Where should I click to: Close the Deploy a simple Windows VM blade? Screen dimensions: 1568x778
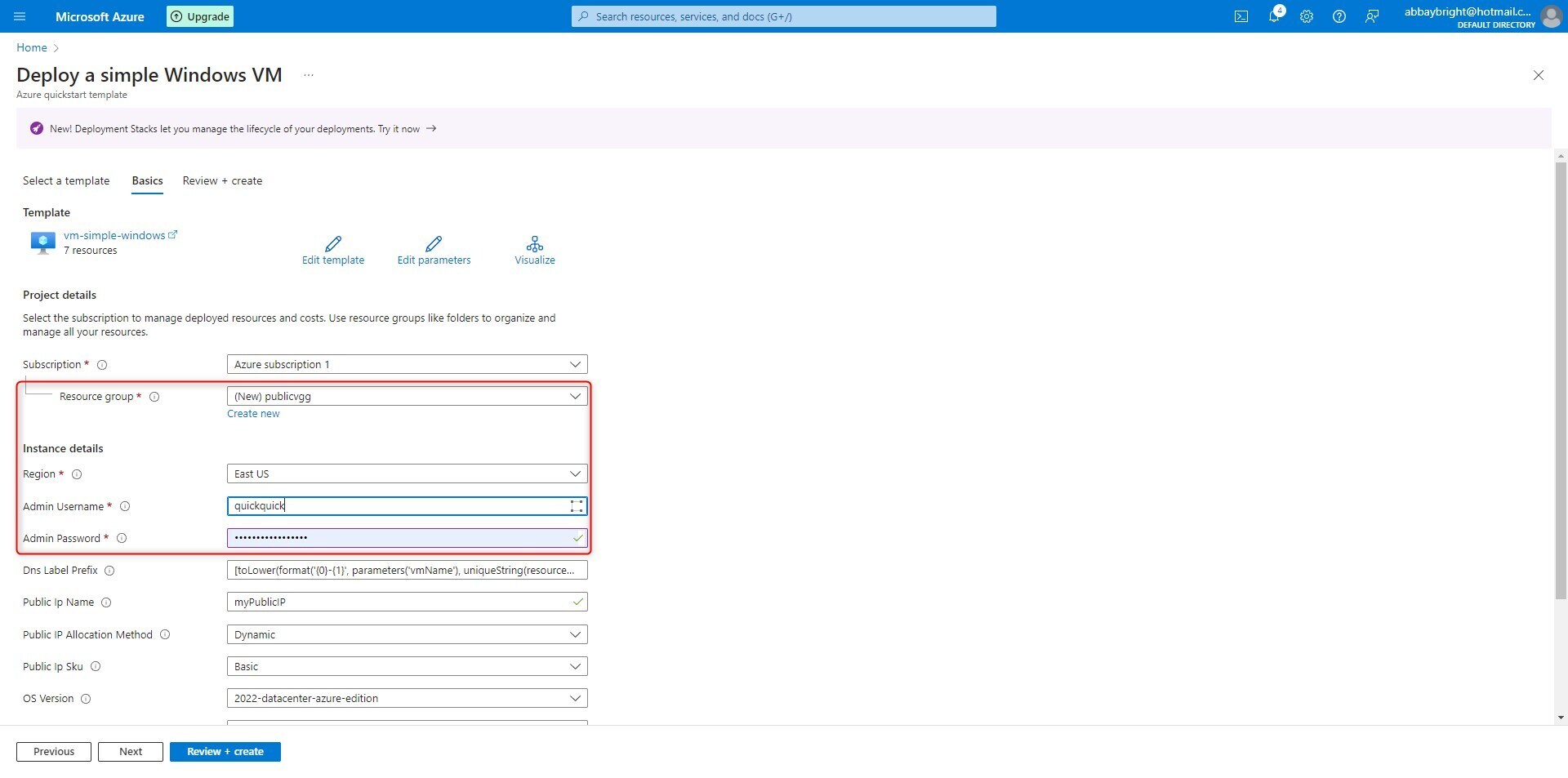tap(1539, 75)
